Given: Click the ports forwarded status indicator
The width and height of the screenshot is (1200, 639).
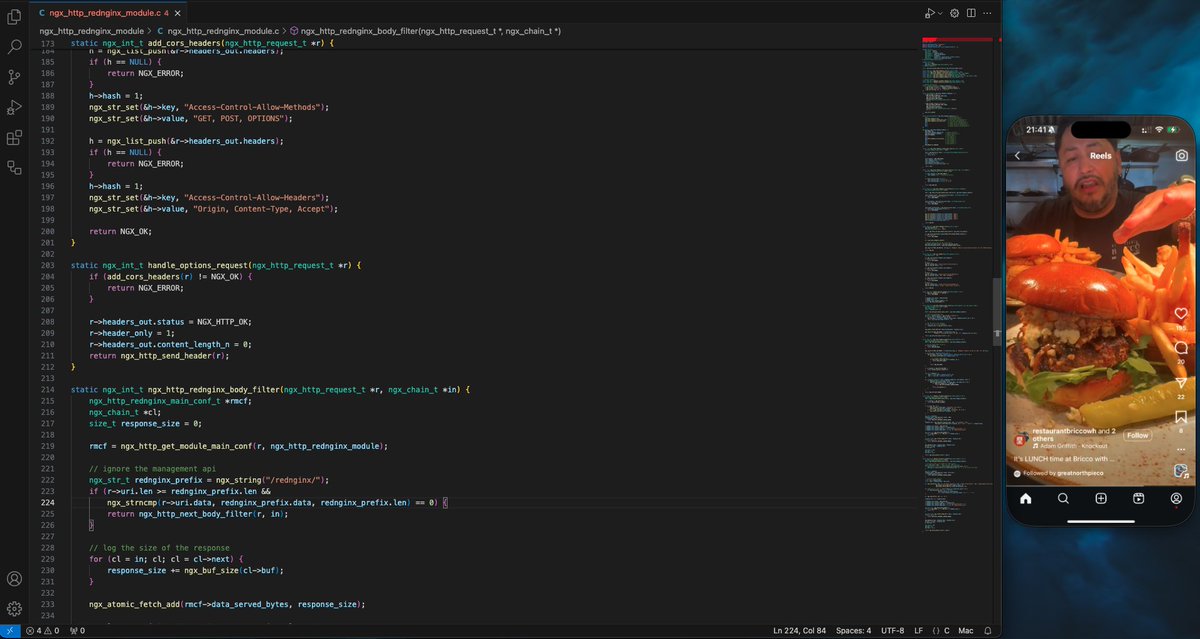Looking at the screenshot, I should (x=77, y=631).
